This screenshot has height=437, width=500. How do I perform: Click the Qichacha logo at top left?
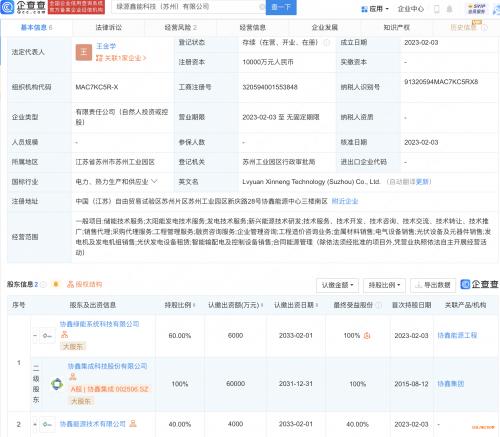pos(23,7)
